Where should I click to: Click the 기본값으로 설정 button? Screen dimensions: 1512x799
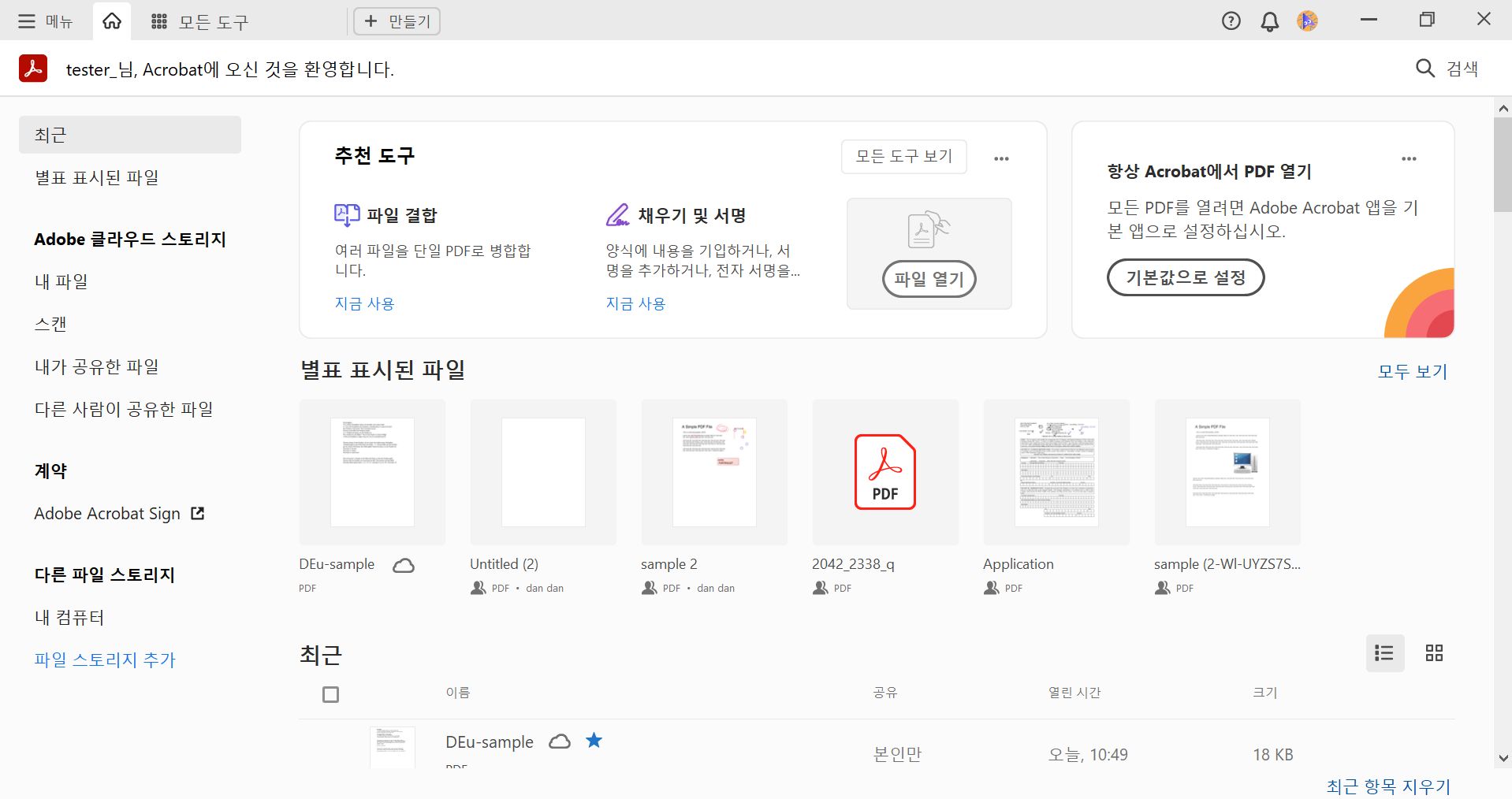click(x=1186, y=277)
